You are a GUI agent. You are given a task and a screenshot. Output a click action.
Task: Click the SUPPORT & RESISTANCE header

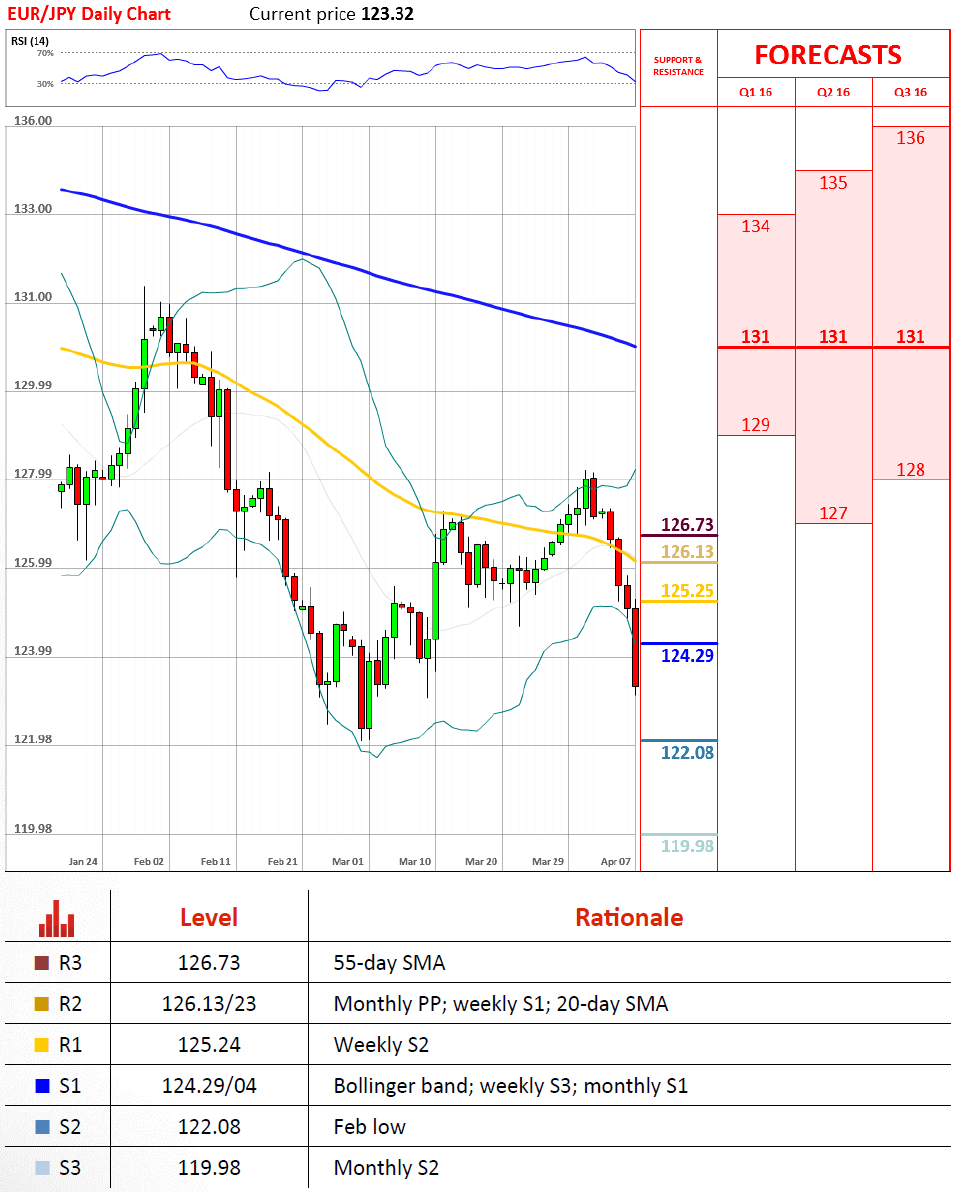pos(679,66)
